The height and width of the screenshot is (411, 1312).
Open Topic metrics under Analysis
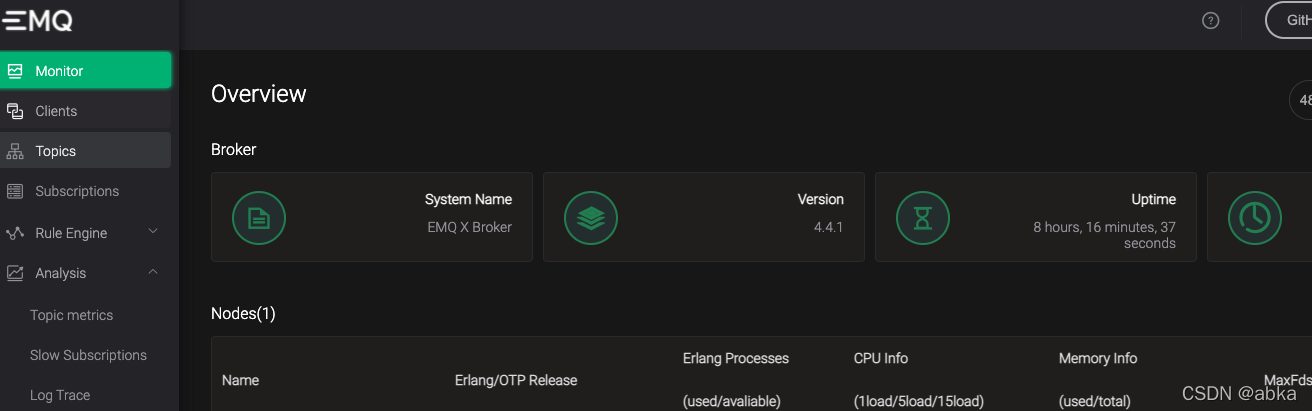point(71,315)
